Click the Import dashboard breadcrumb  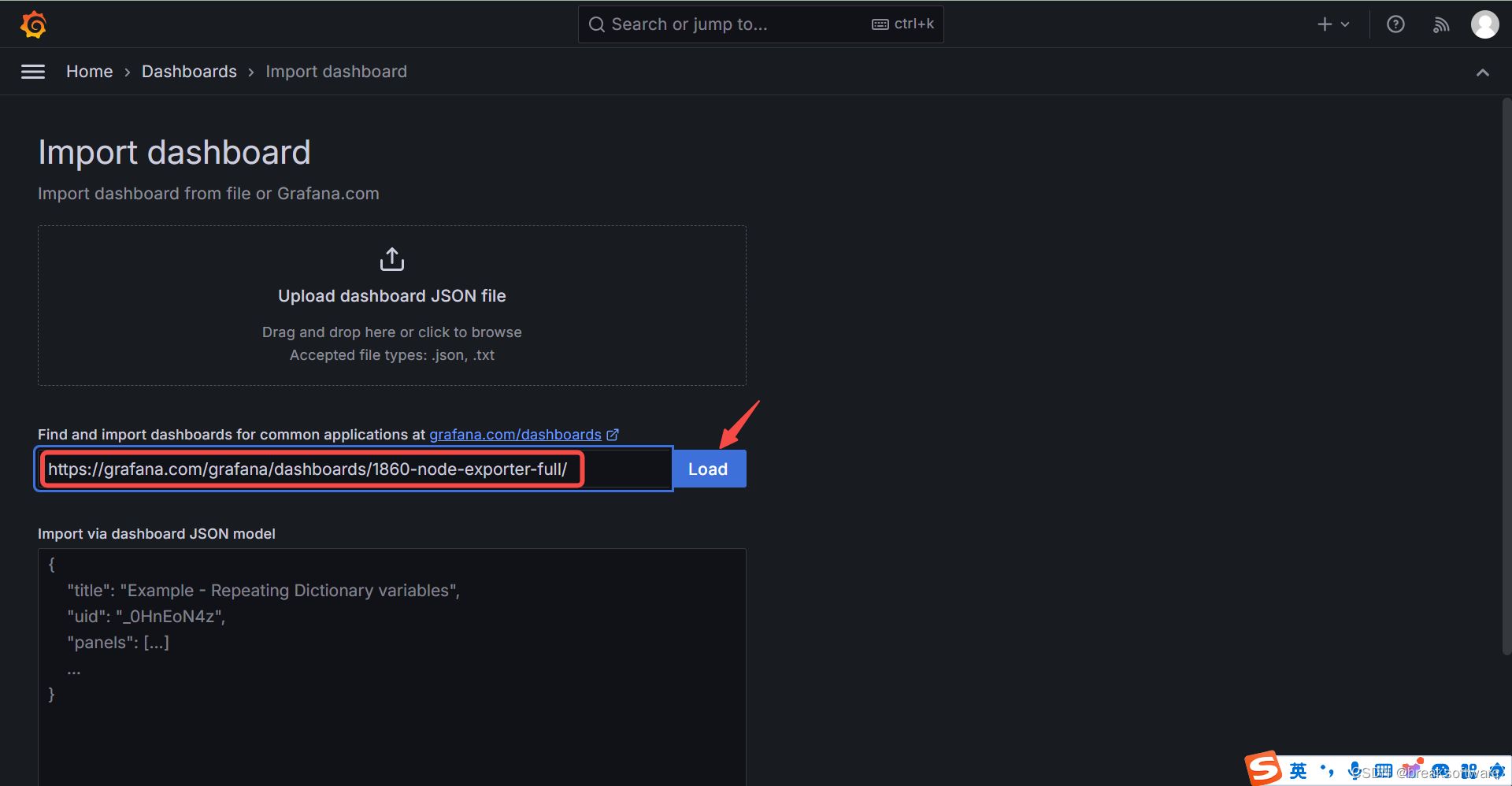pos(336,72)
